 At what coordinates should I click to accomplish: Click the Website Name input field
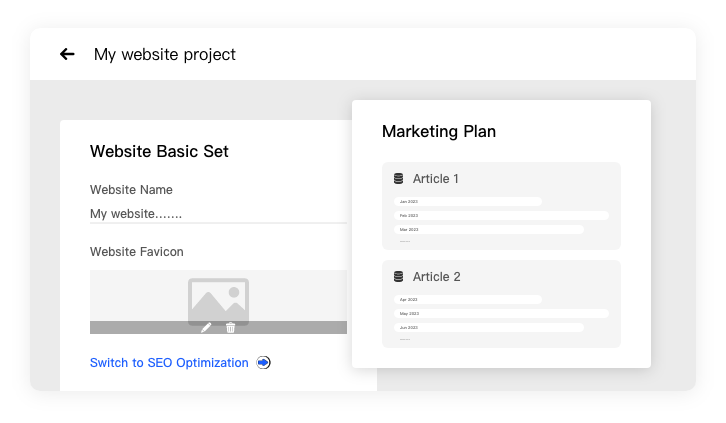218,214
